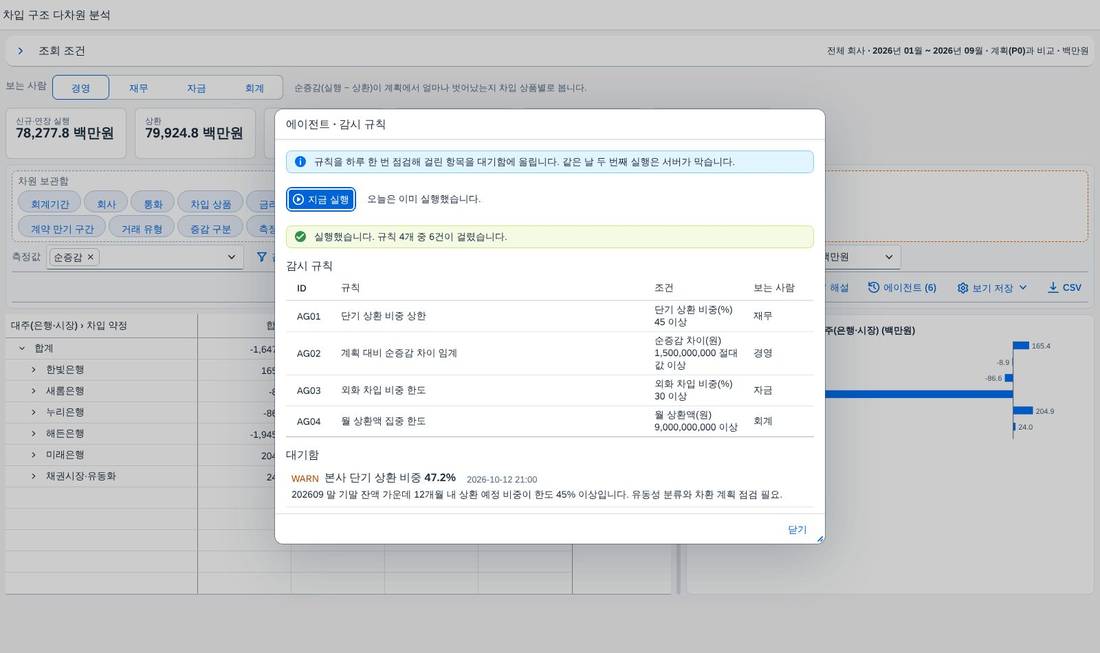The height and width of the screenshot is (653, 1100).
Task: Download data with CSV icon
Action: coord(1053,288)
